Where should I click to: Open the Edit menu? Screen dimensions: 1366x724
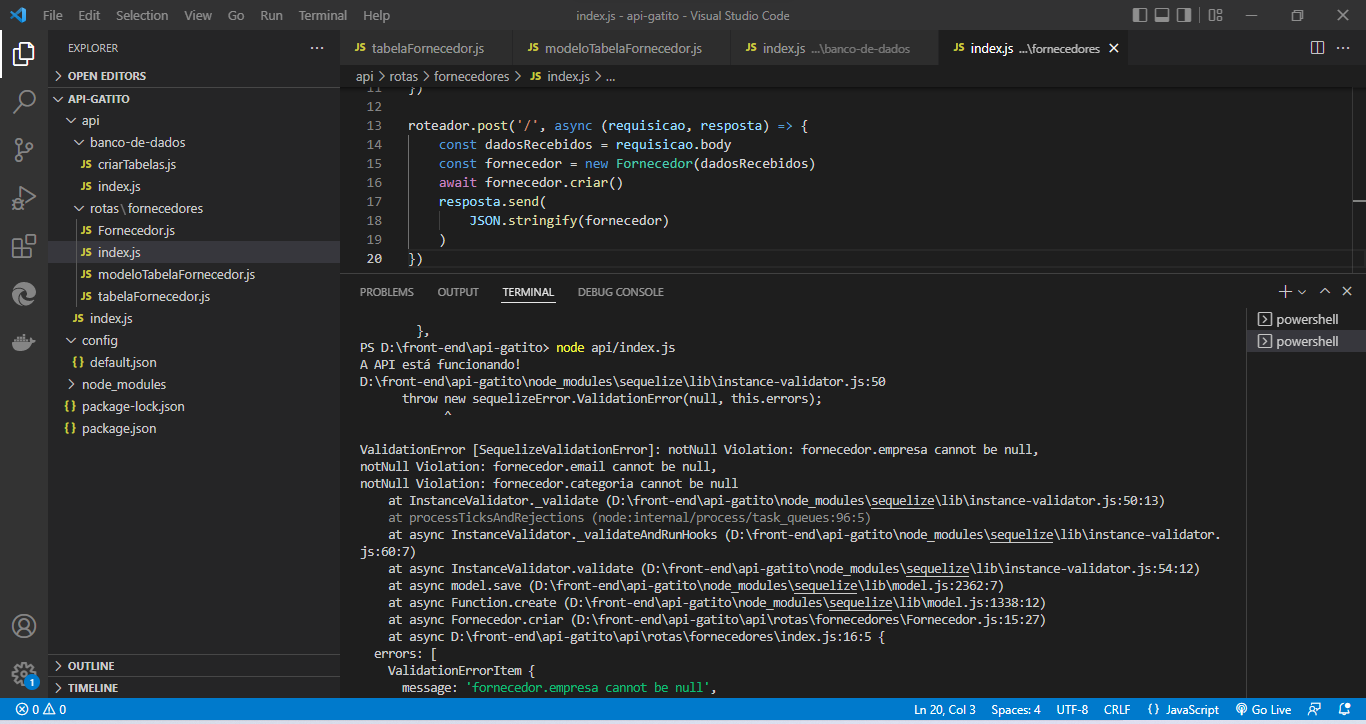89,16
